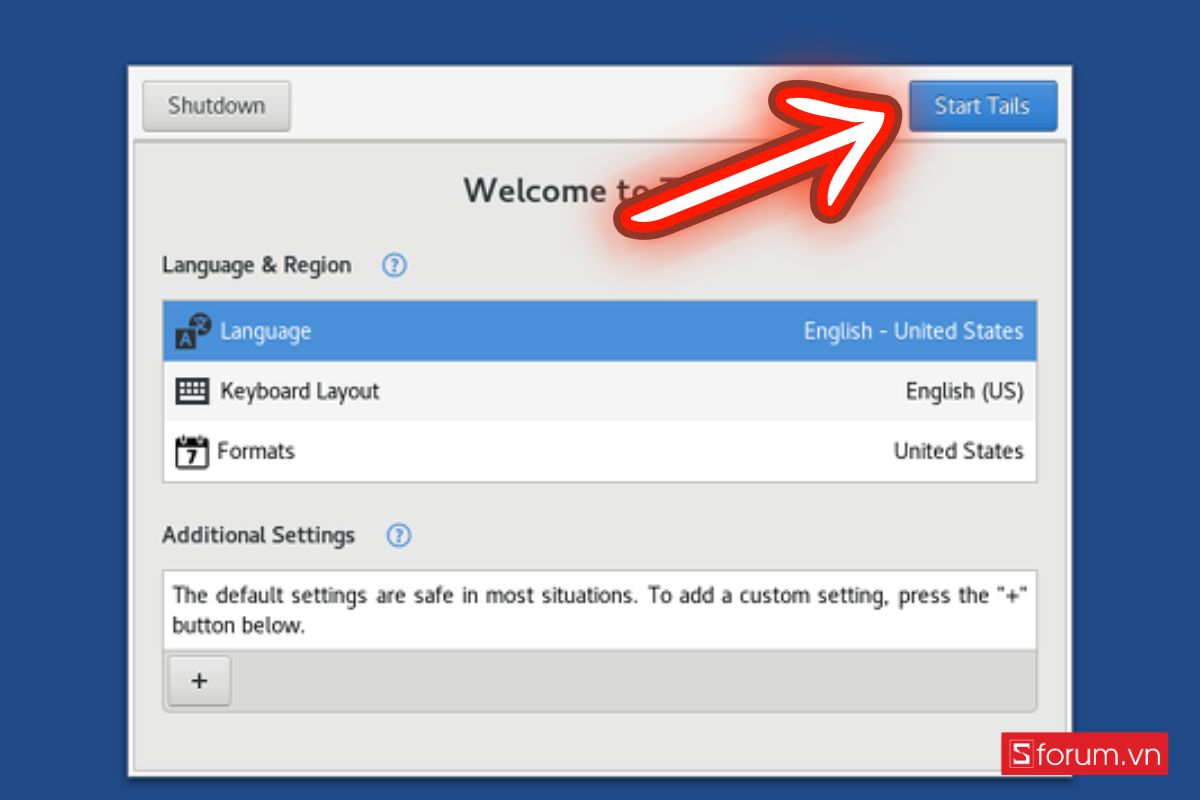Click the Shutdown button

tap(216, 106)
